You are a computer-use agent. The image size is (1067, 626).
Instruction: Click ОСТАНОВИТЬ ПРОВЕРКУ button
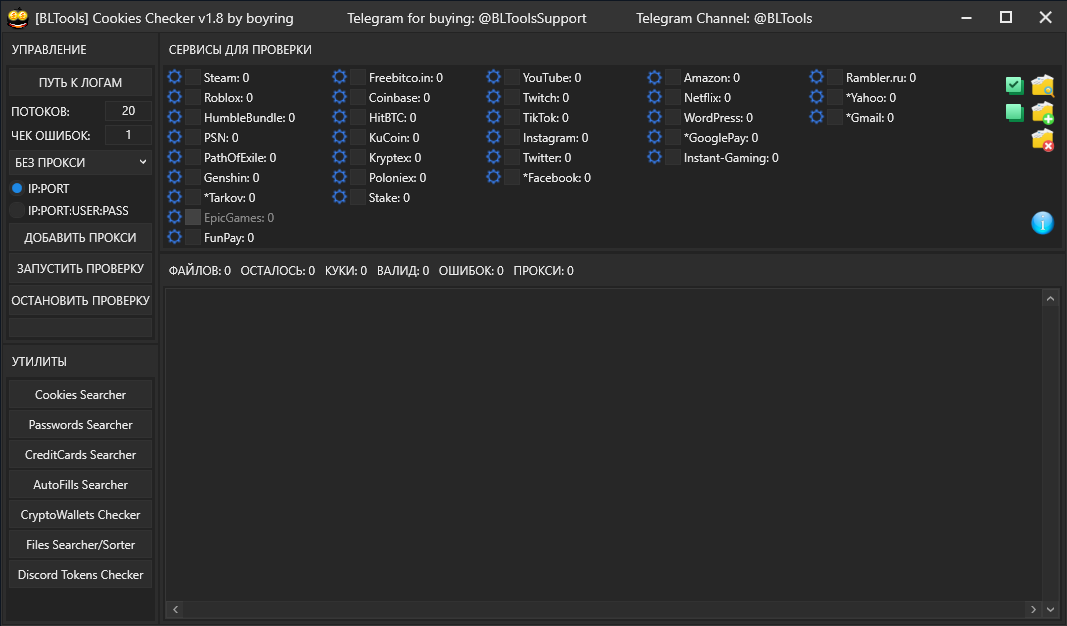coord(80,300)
